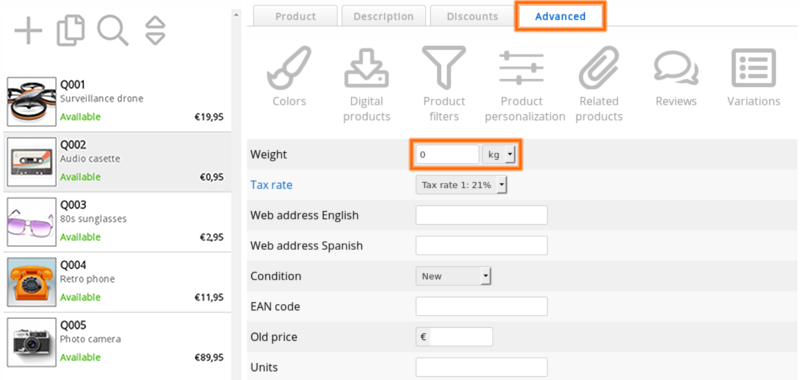The image size is (800, 380).
Task: Select the 80s sunglasses thumbnail
Action: (32, 222)
